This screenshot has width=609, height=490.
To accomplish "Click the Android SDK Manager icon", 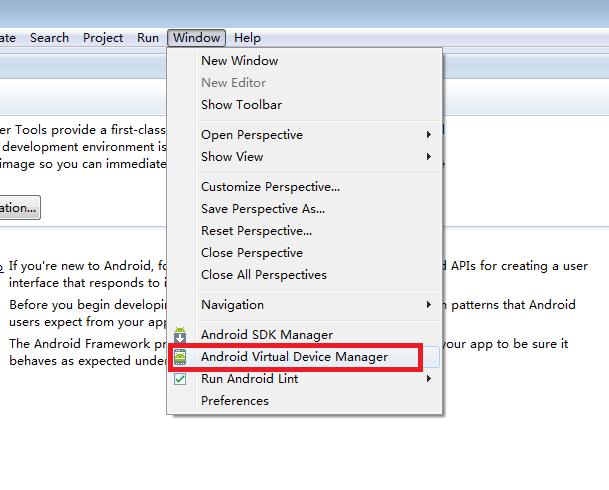I will [180, 334].
